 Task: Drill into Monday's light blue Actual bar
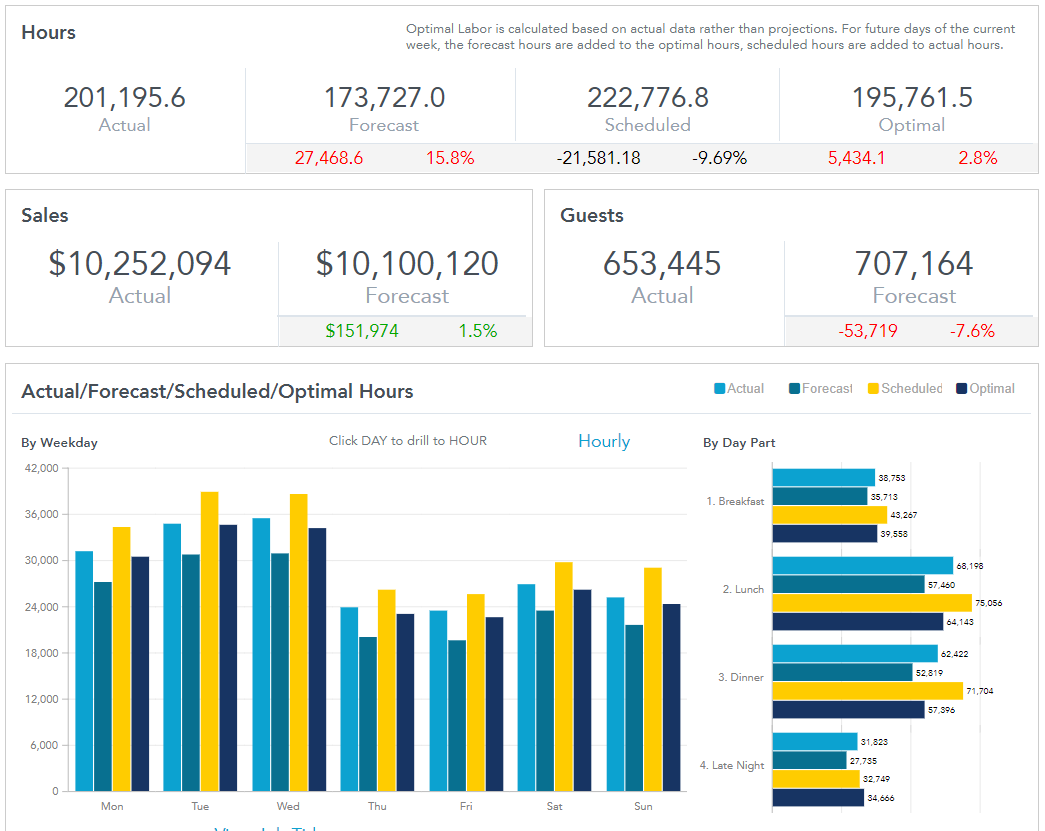(x=84, y=671)
